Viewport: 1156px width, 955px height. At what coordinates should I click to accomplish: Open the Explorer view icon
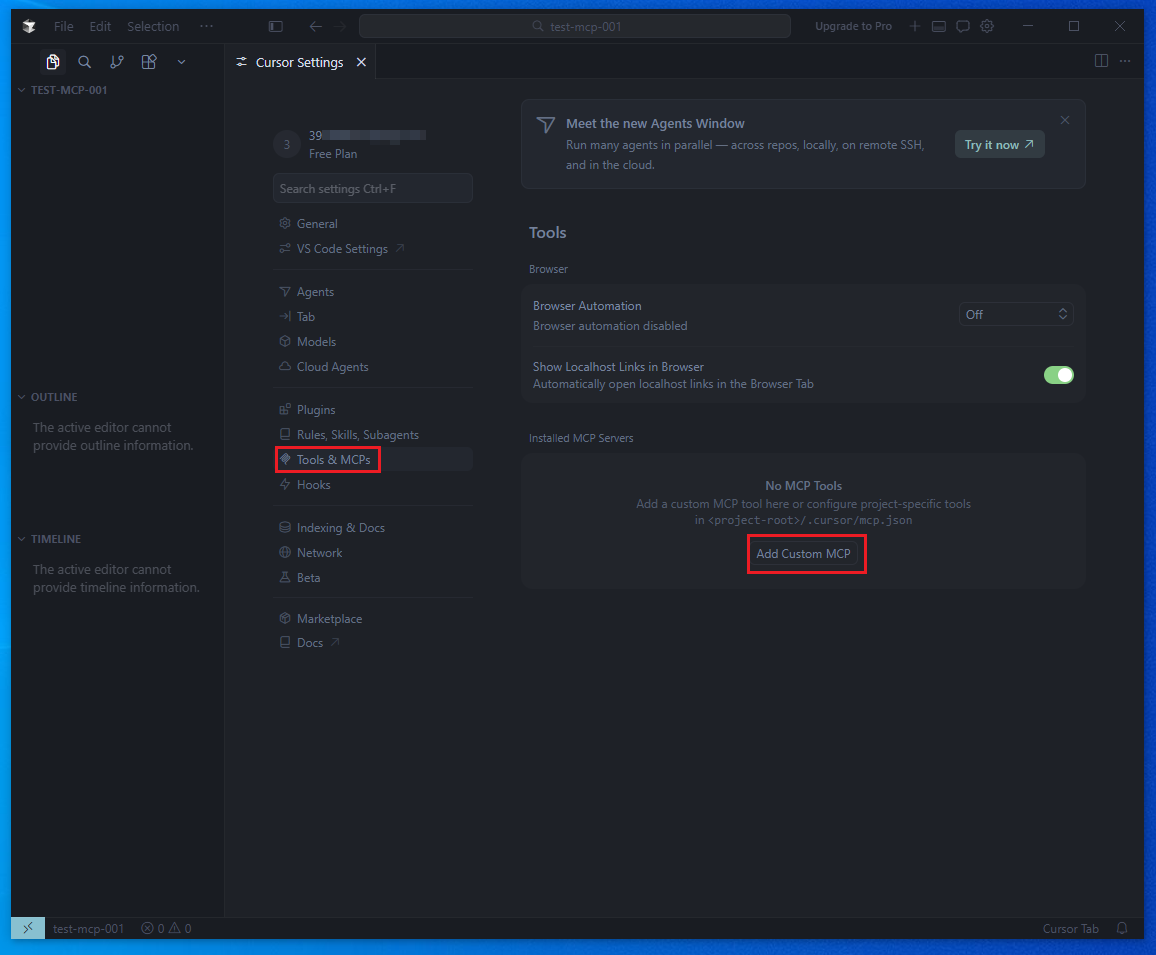pos(52,62)
